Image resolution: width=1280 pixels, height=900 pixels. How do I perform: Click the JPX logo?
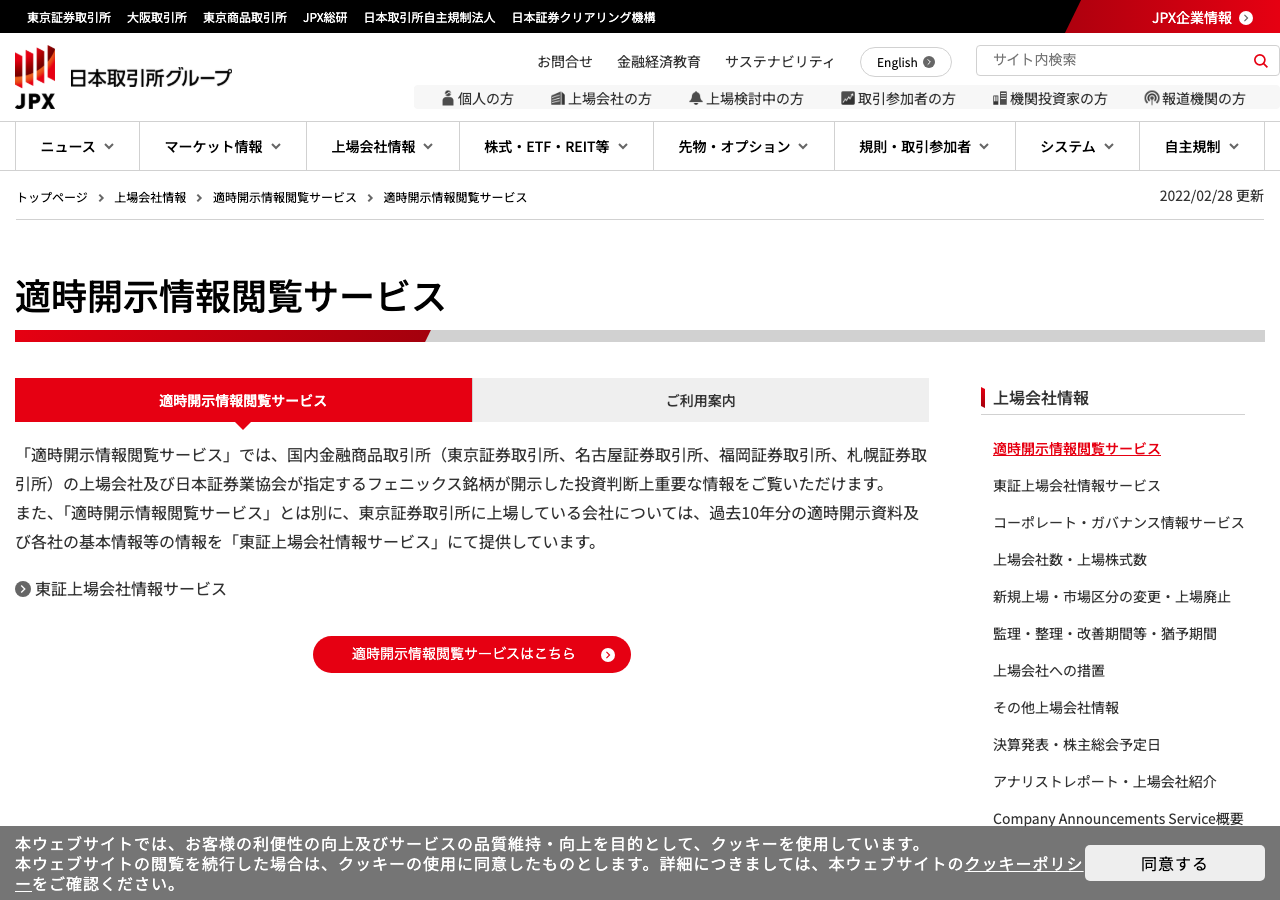[123, 77]
